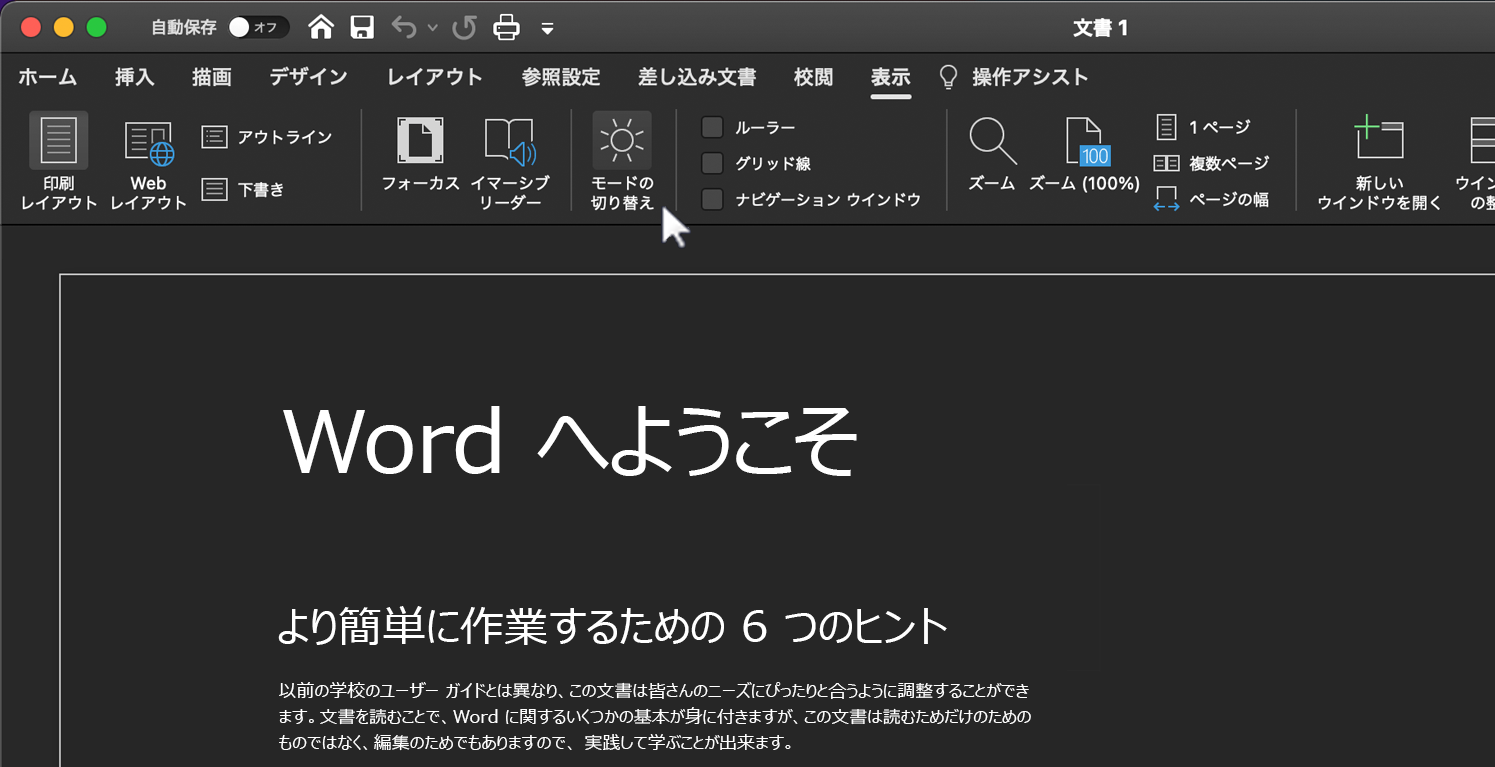Screen dimensions: 1495x767
Task: Click heading より簡単に作業するための 6 つのヒント
Action: tap(612, 627)
